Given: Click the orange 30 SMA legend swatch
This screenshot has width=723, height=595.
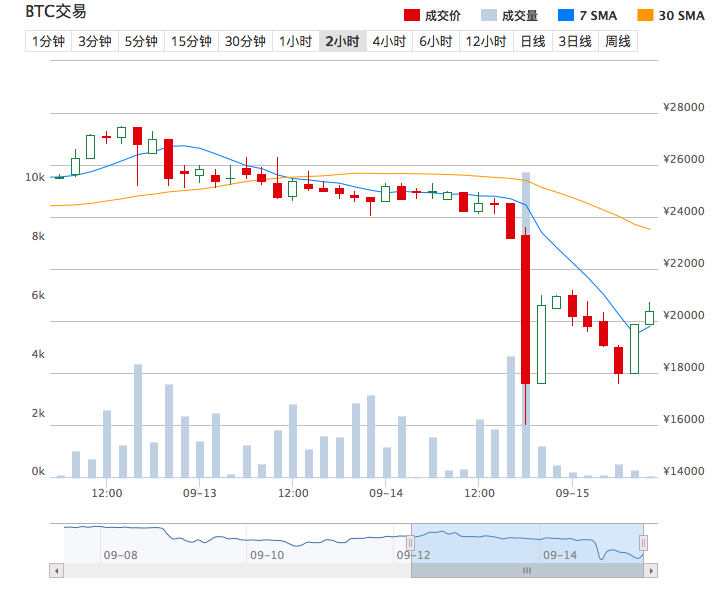Looking at the screenshot, I should point(645,15).
